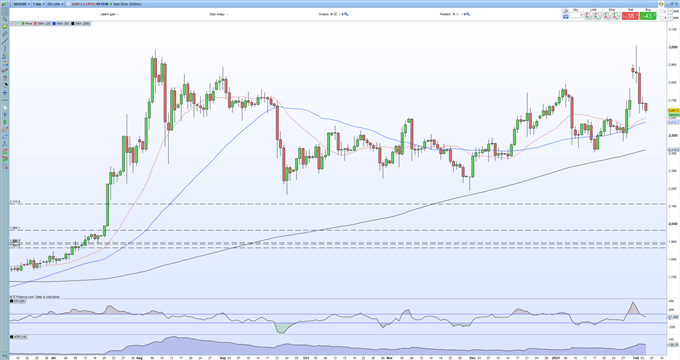Select the magnifier zoom tool in left toolbar
Image resolution: width=680 pixels, height=360 pixels.
click(5, 19)
